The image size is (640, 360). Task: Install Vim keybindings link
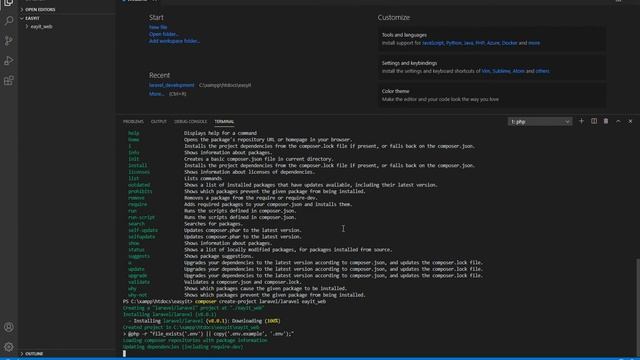pos(486,71)
